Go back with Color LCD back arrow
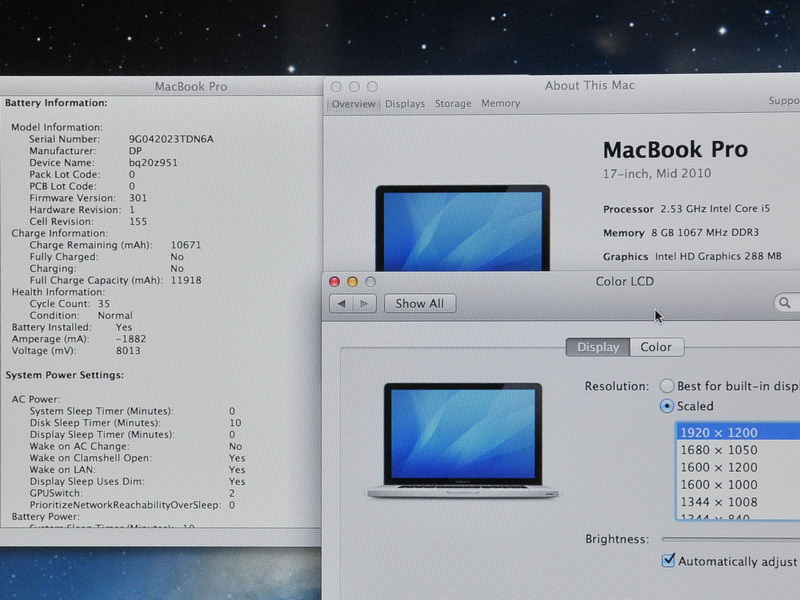 [341, 304]
